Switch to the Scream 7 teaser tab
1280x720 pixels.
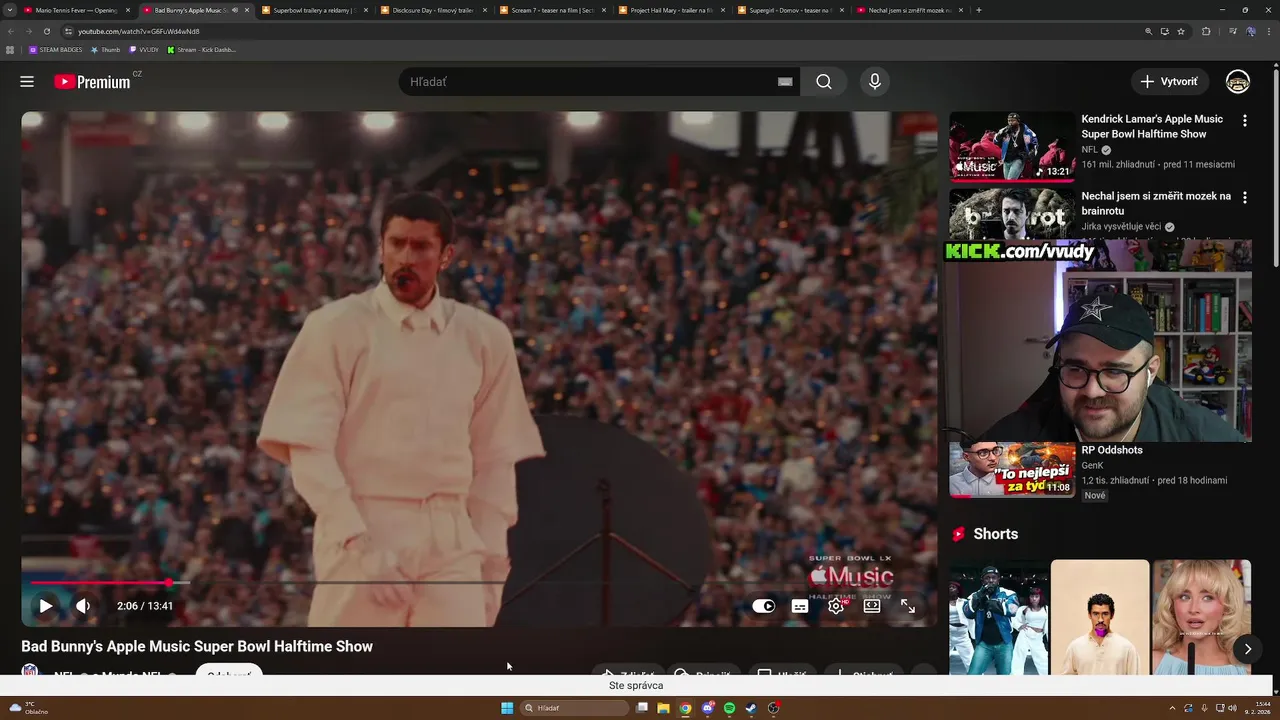[x=552, y=10]
